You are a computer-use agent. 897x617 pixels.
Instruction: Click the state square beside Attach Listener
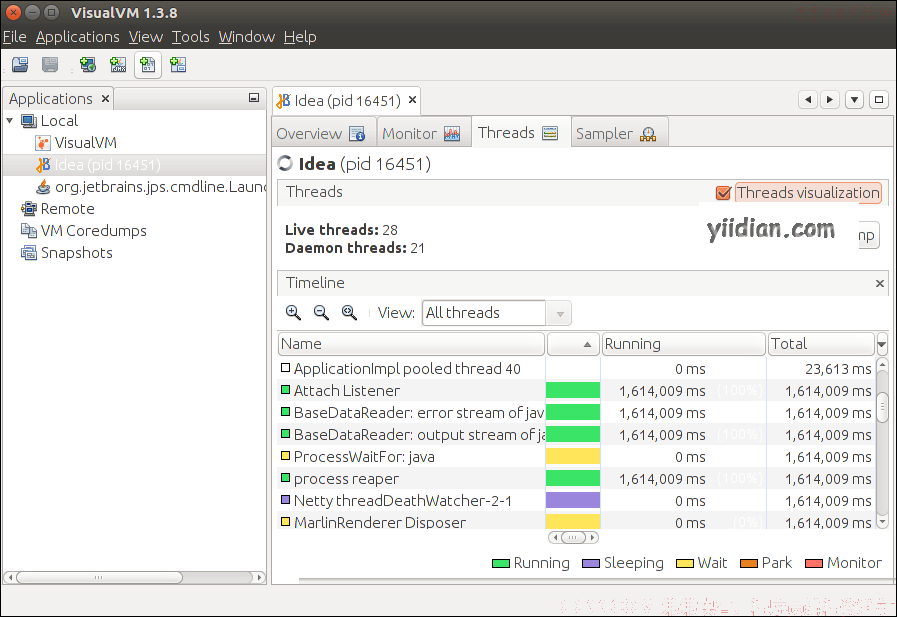click(285, 390)
